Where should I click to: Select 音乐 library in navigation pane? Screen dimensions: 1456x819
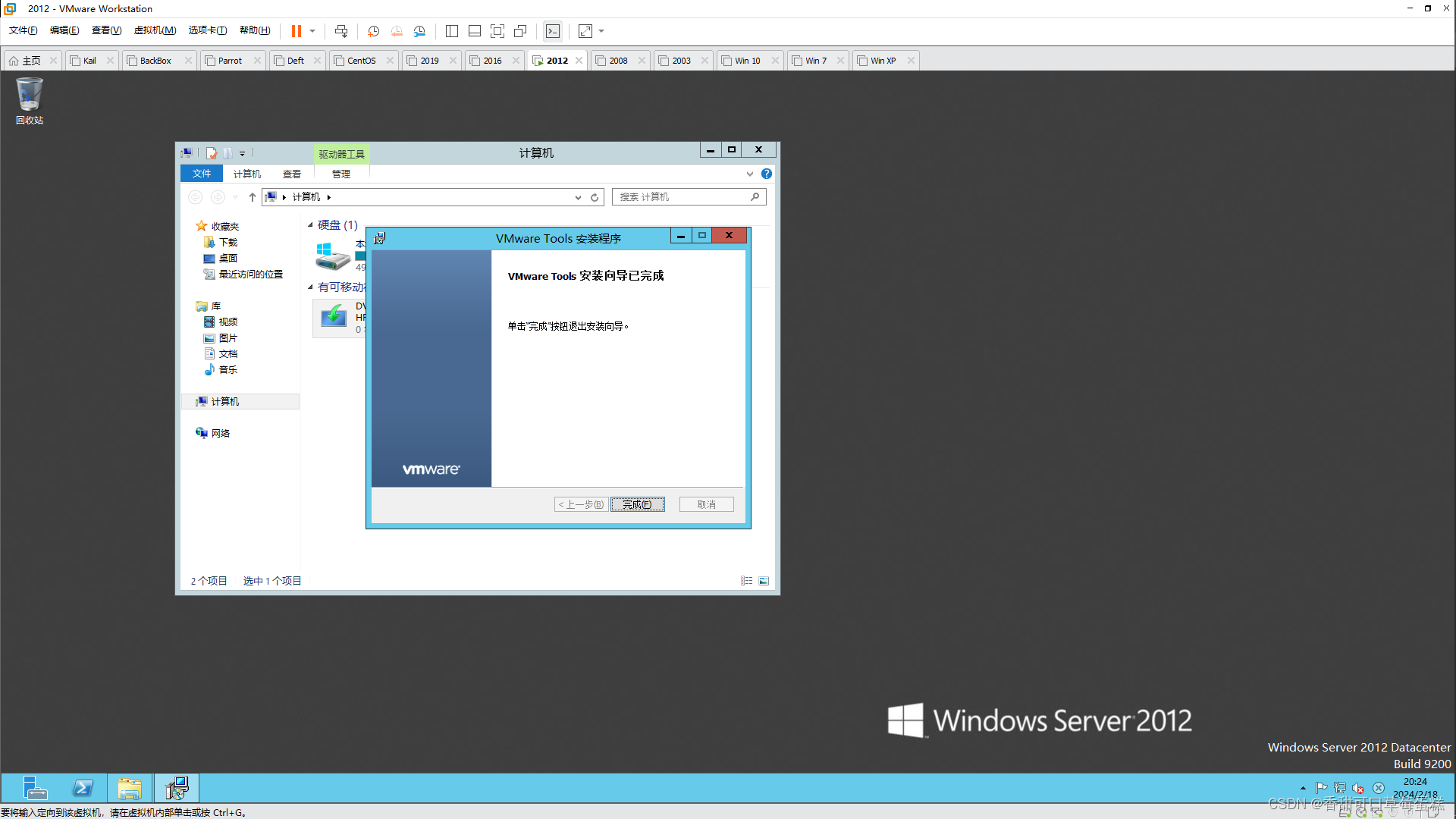[x=221, y=370]
